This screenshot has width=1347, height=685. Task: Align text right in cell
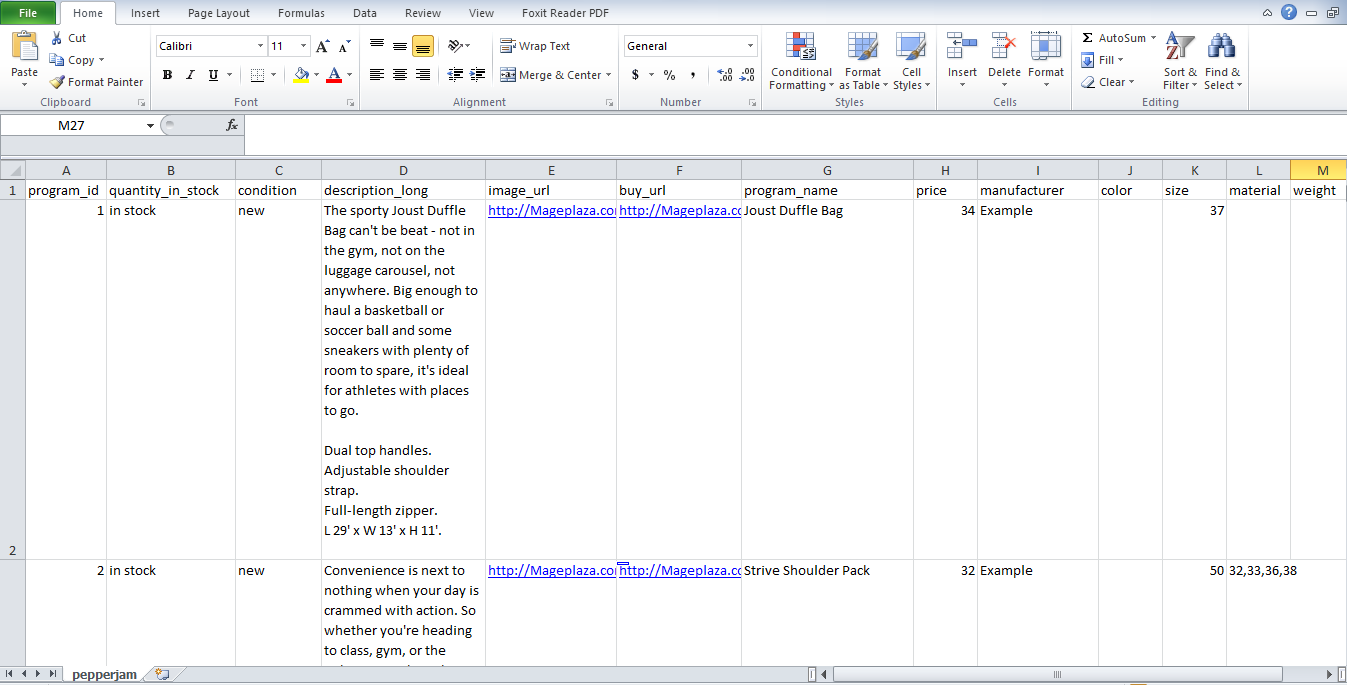(423, 75)
